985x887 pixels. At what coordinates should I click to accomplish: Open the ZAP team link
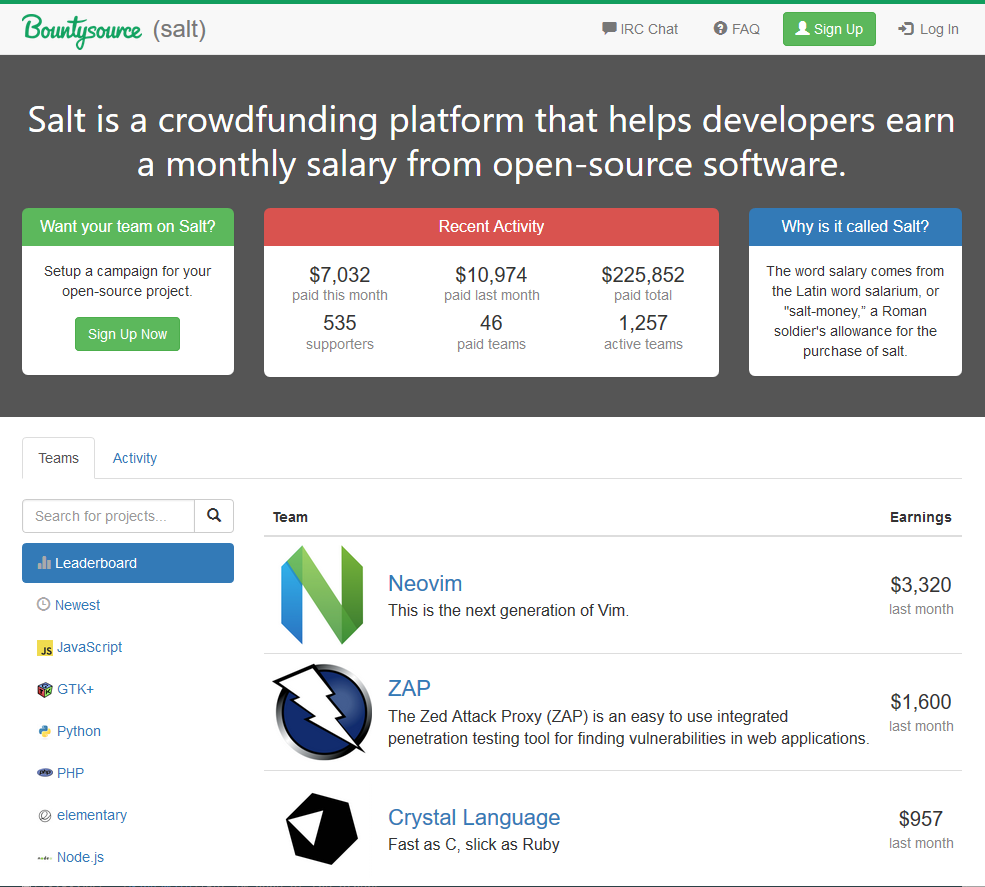(409, 688)
